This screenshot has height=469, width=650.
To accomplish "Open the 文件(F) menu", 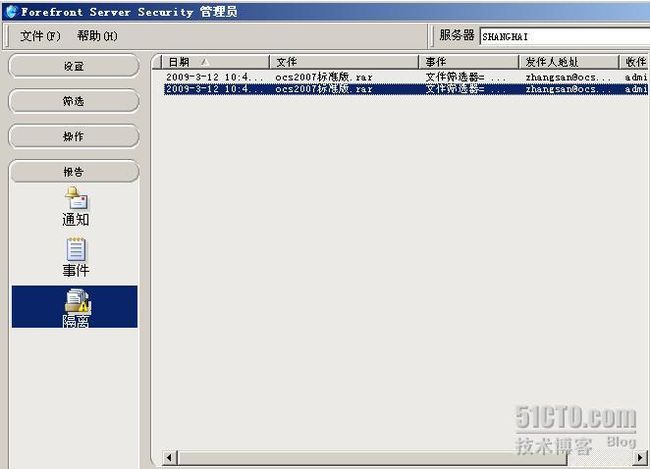I will click(40, 36).
